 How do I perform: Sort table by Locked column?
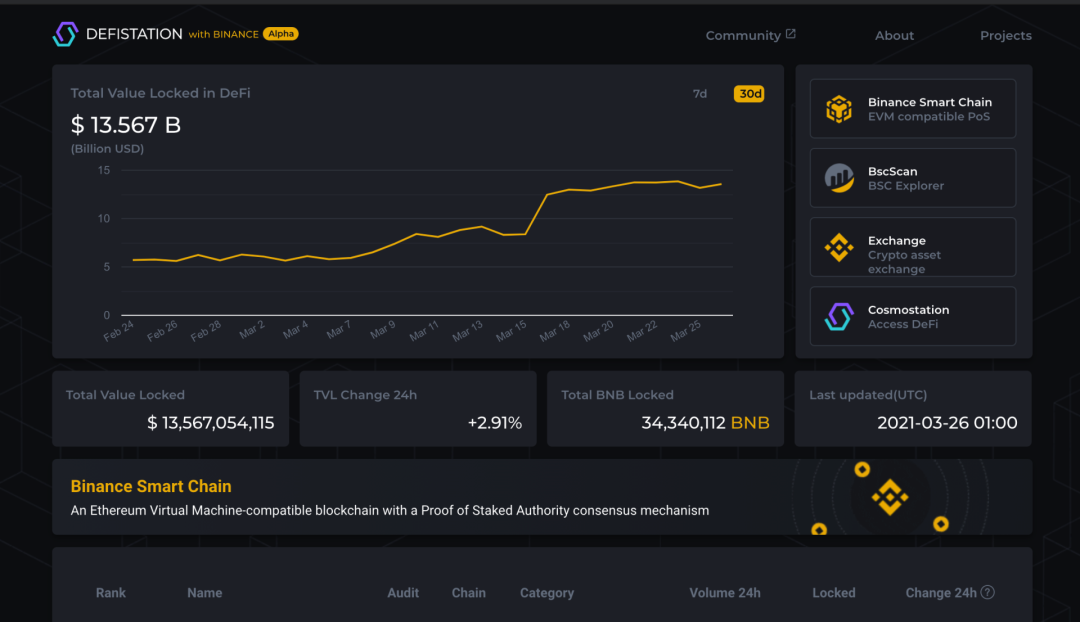pyautogui.click(x=833, y=593)
